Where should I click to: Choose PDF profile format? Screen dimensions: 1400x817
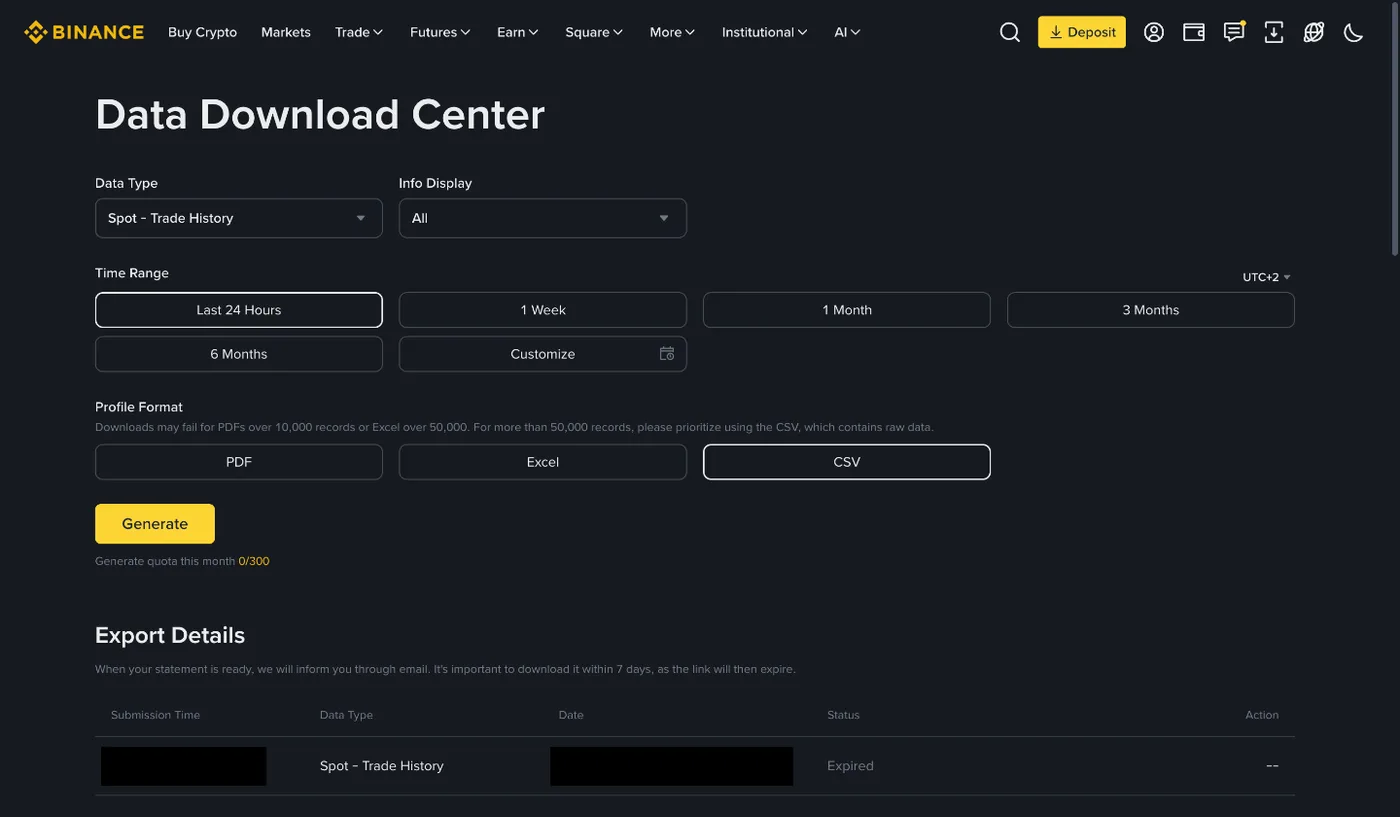pos(239,462)
